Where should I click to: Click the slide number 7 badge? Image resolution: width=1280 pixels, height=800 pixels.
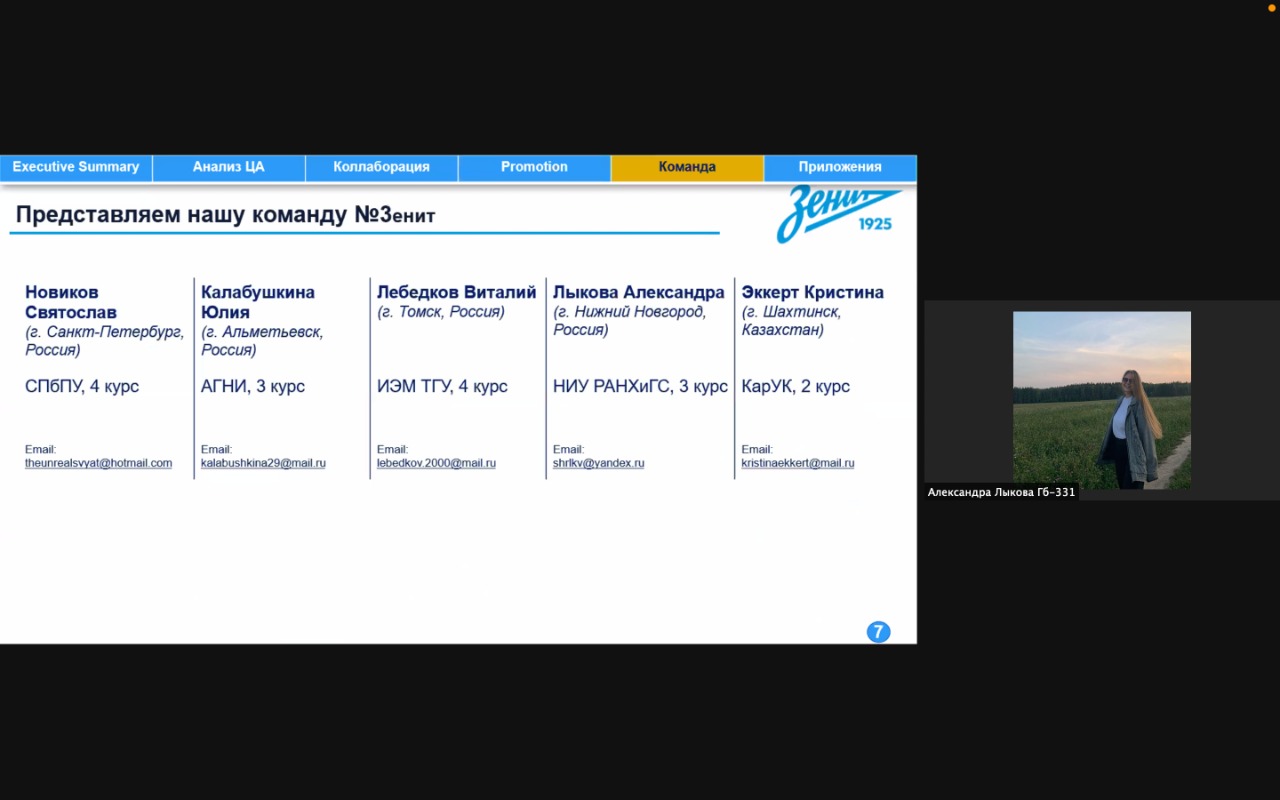pos(878,632)
